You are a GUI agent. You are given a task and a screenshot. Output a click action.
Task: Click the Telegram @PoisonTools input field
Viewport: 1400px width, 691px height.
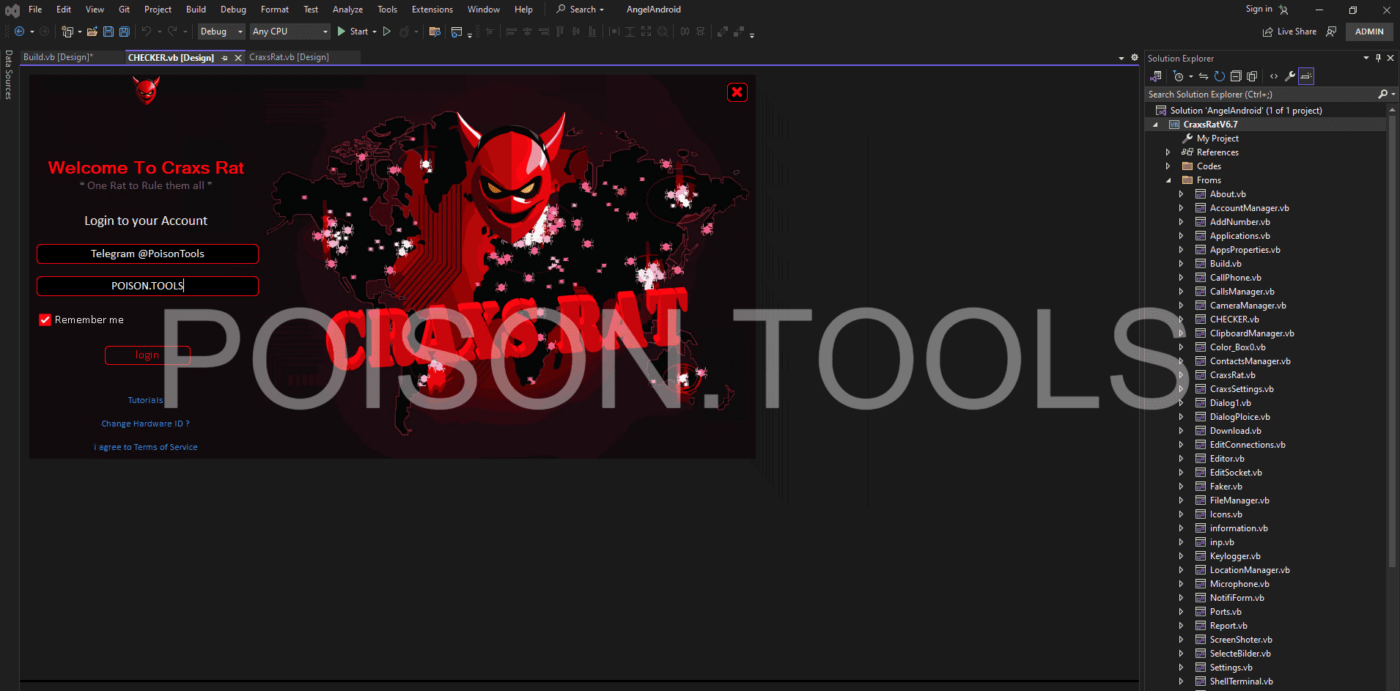point(148,254)
